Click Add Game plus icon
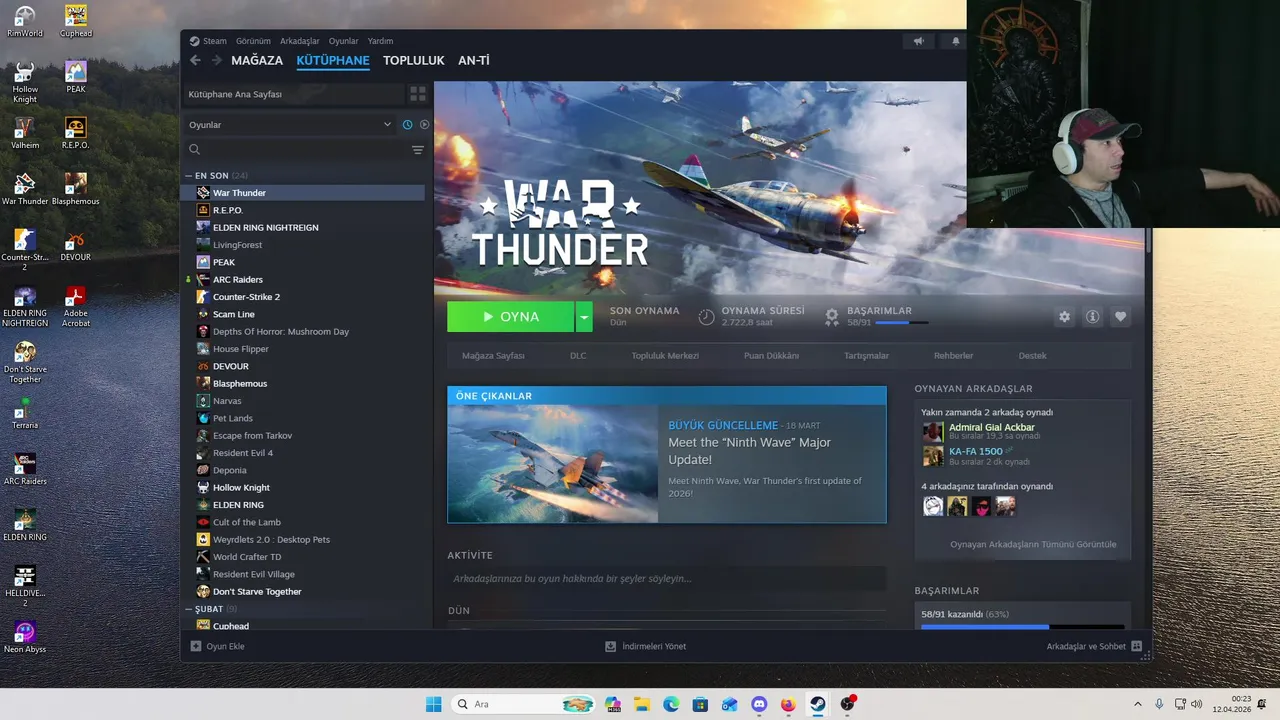Viewport: 1280px width, 720px height. 196,646
